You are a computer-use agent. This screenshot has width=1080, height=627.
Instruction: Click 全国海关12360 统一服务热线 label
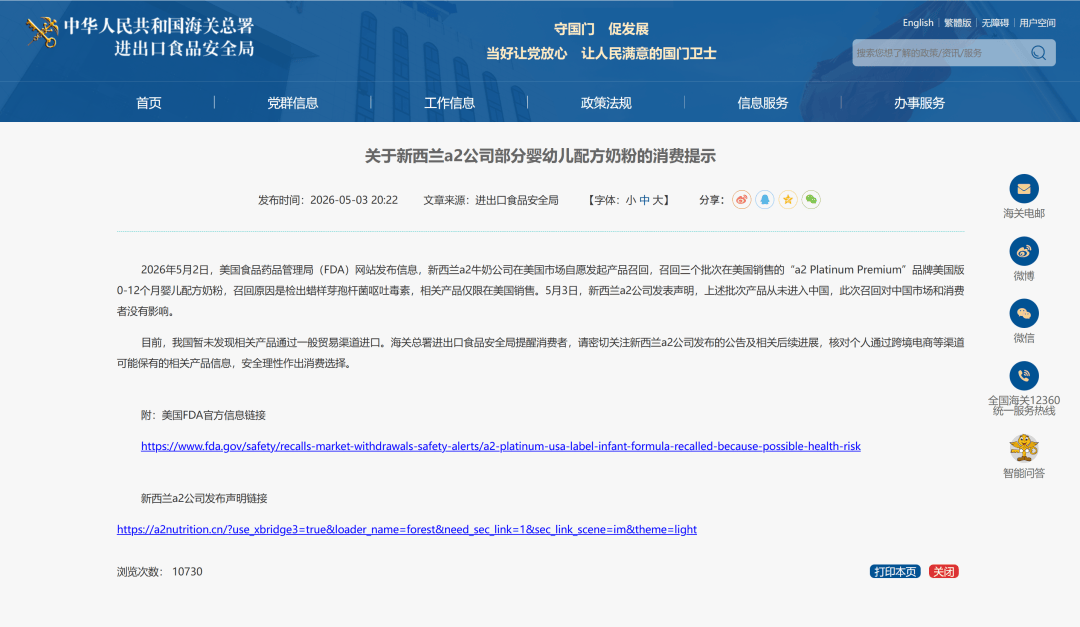(1024, 405)
